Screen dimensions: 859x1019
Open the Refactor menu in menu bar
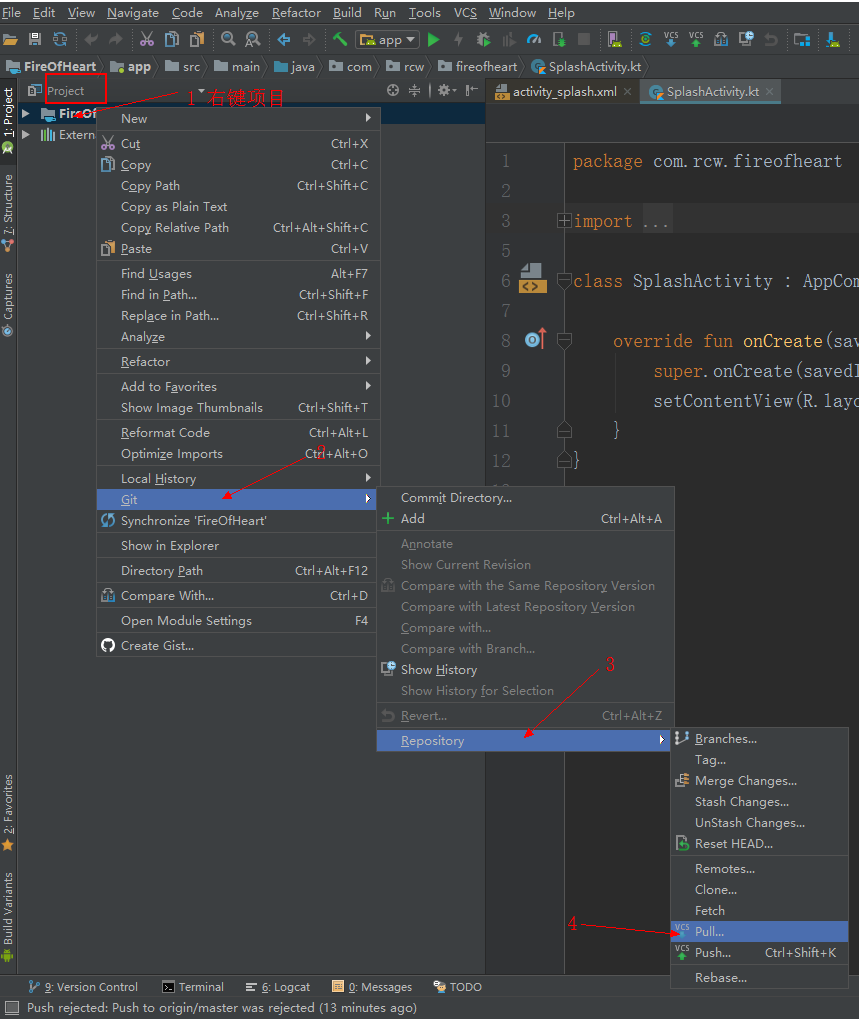[x=296, y=12]
